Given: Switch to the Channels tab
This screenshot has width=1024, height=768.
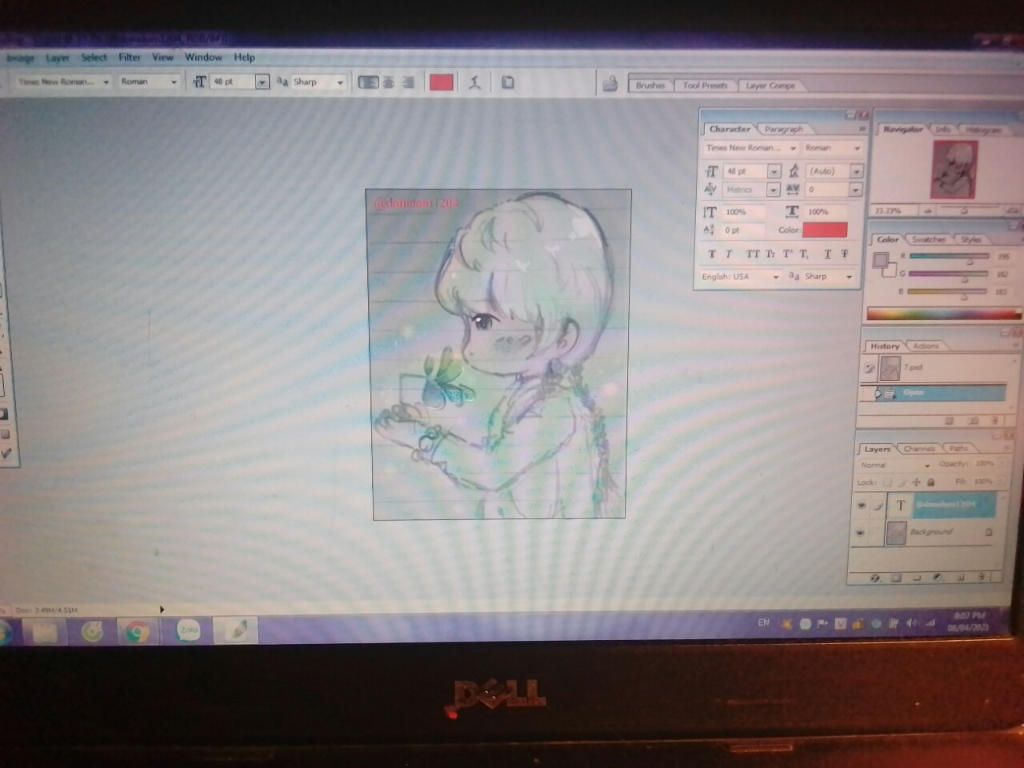Looking at the screenshot, I should pyautogui.click(x=919, y=449).
